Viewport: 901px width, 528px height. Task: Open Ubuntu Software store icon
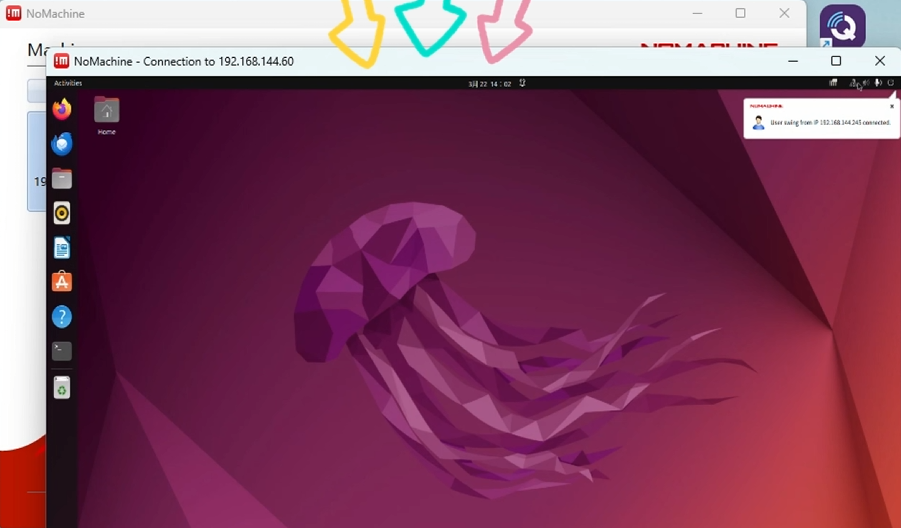tap(61, 282)
